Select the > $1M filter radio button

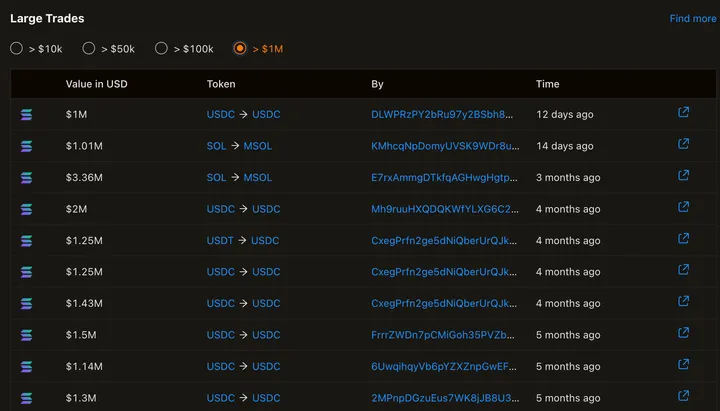[240, 48]
